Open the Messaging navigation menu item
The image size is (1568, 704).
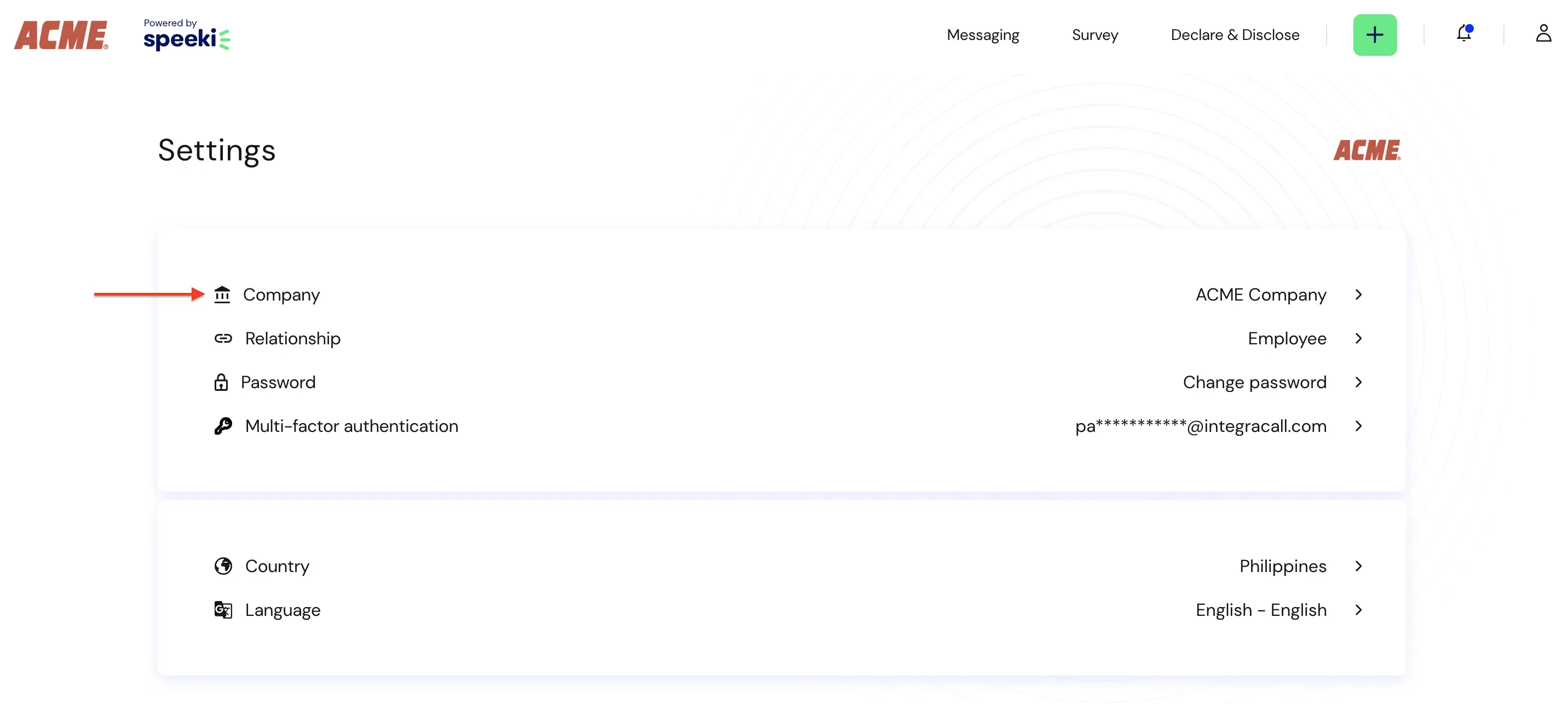pyautogui.click(x=983, y=35)
